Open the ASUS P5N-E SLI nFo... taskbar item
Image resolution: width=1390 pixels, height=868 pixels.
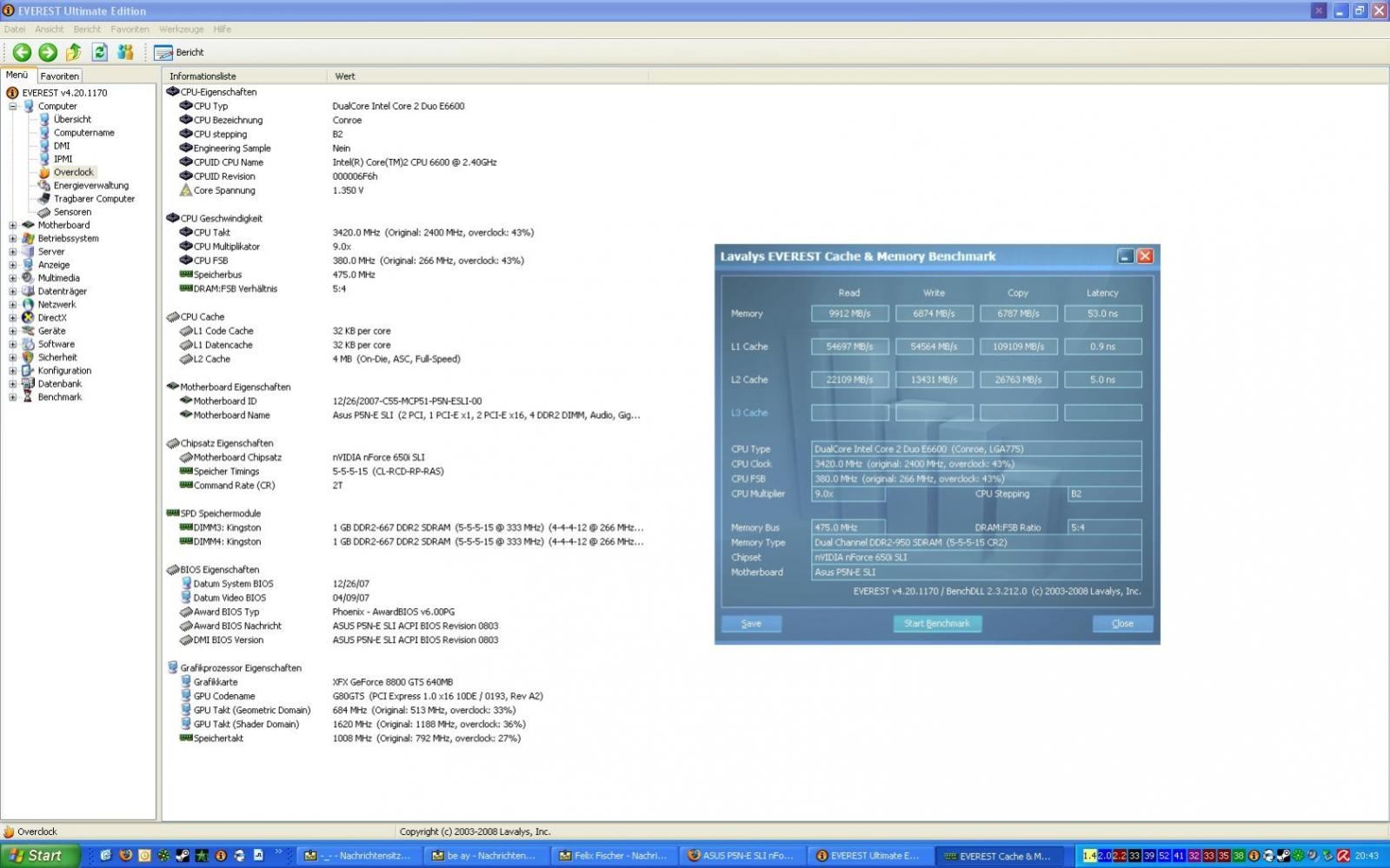pos(743,856)
